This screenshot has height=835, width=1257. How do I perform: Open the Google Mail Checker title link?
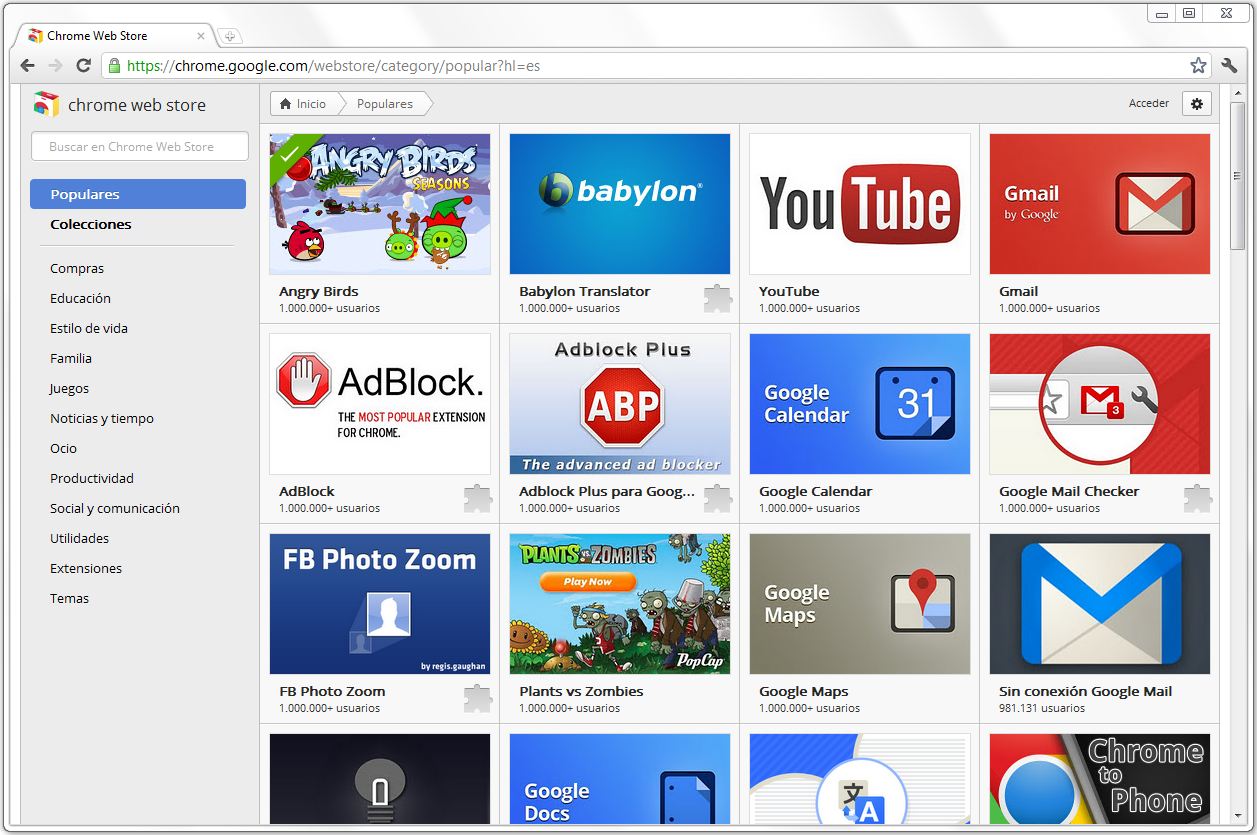click(x=1069, y=491)
